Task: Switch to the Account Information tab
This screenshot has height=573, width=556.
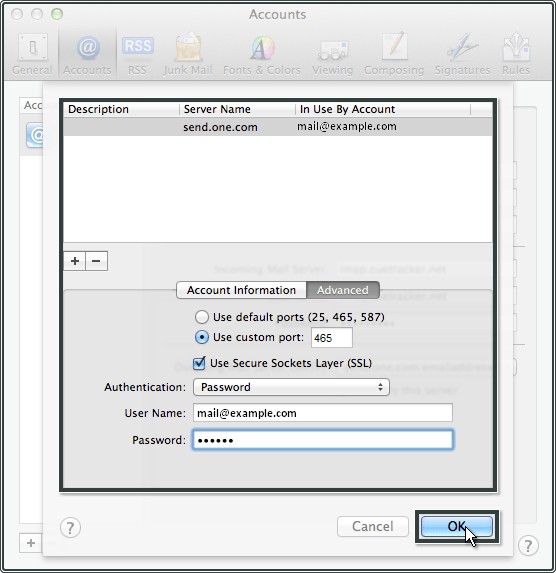Action: coord(241,290)
